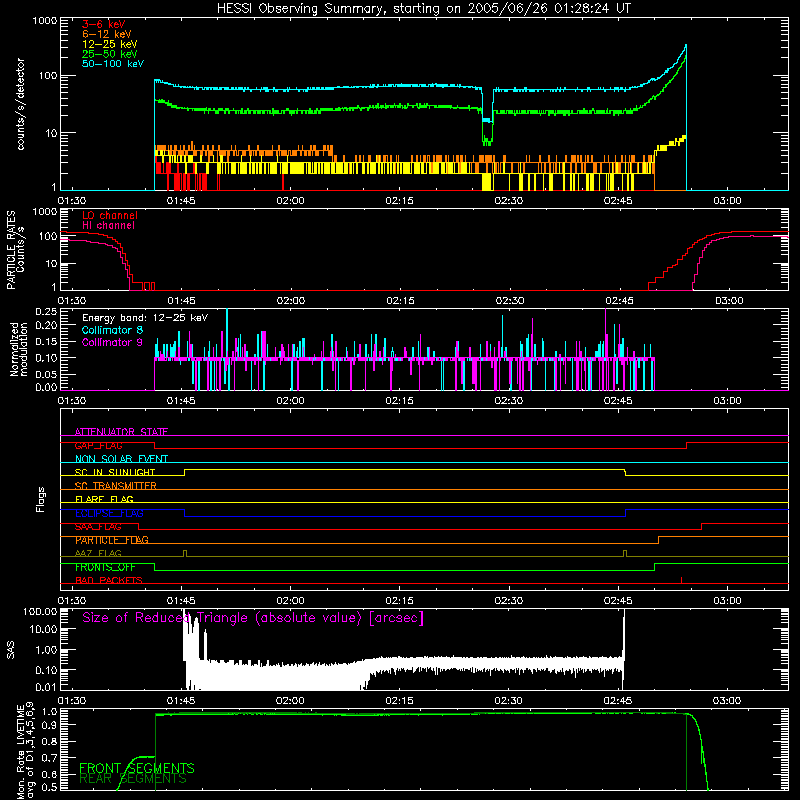Click the BAD_PACKETS spike marker near 02:53
The width and height of the screenshot is (800, 800).
coord(681,580)
